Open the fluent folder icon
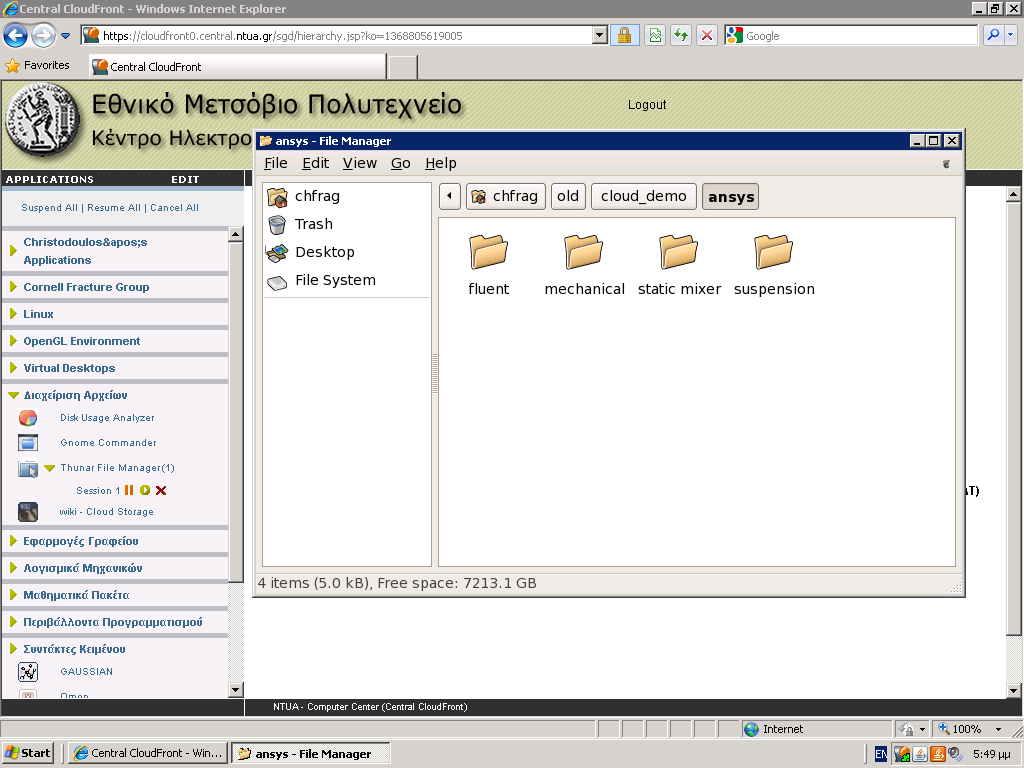1024x768 pixels. click(x=488, y=253)
